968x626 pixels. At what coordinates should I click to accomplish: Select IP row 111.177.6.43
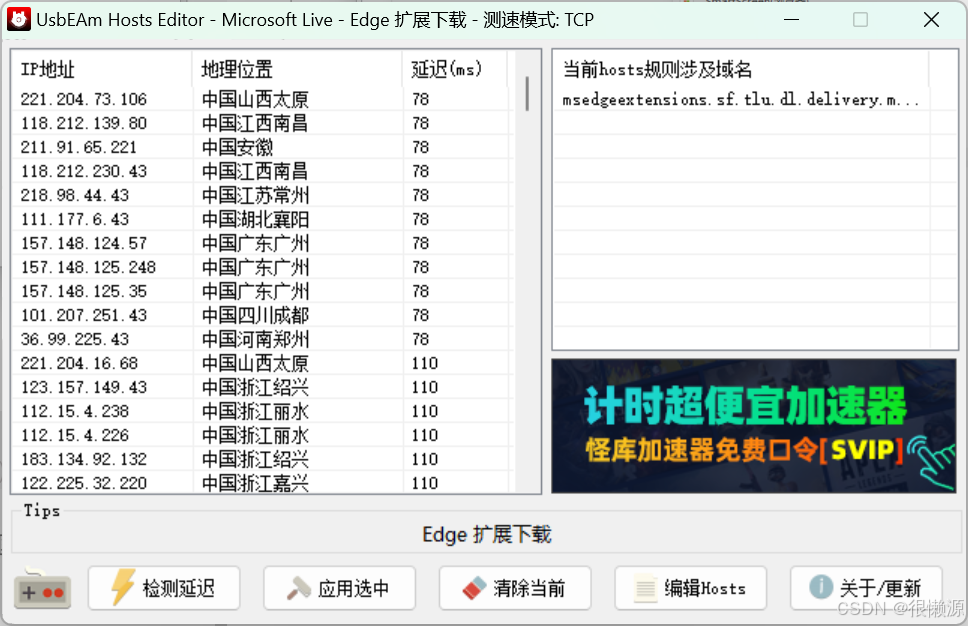(x=262, y=220)
